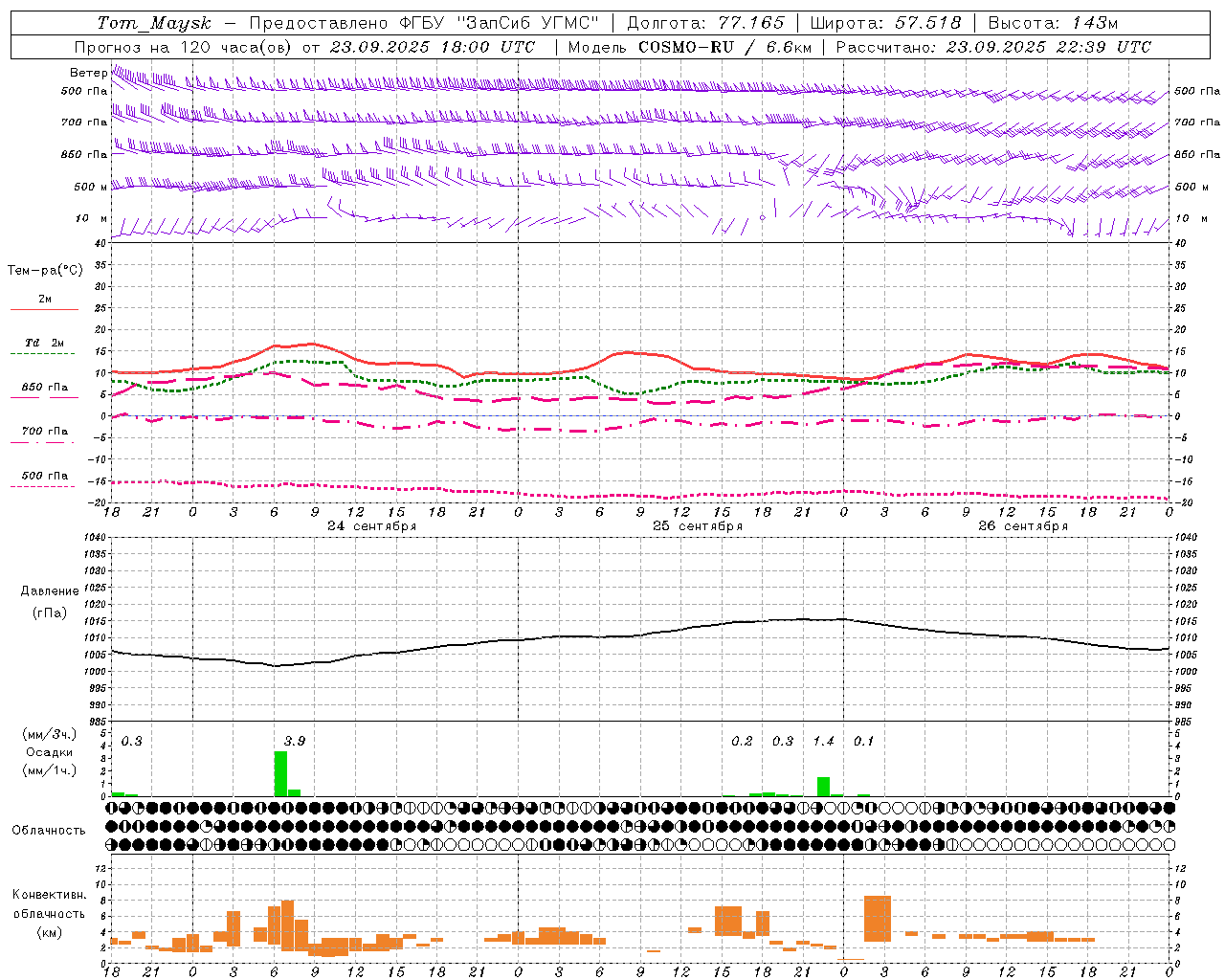Click the "(мм/3ч.)" precipitation unit label

click(50, 735)
